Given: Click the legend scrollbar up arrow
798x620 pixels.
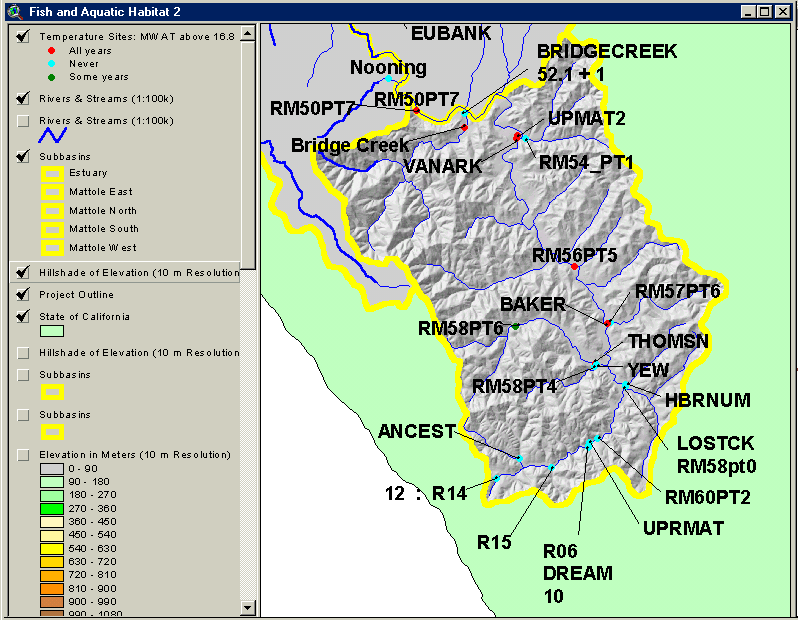Looking at the screenshot, I should click(247, 34).
